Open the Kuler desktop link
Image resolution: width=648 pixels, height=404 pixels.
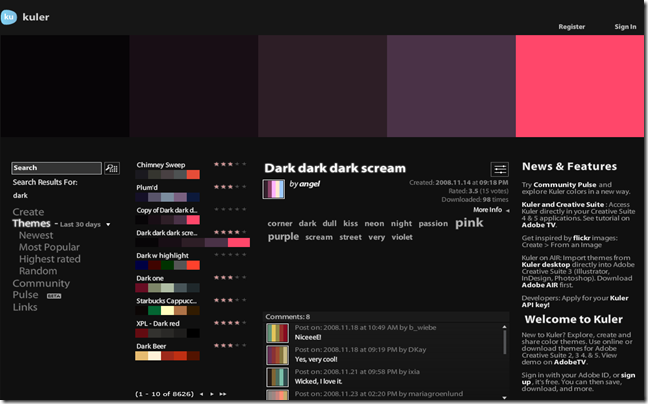point(546,265)
